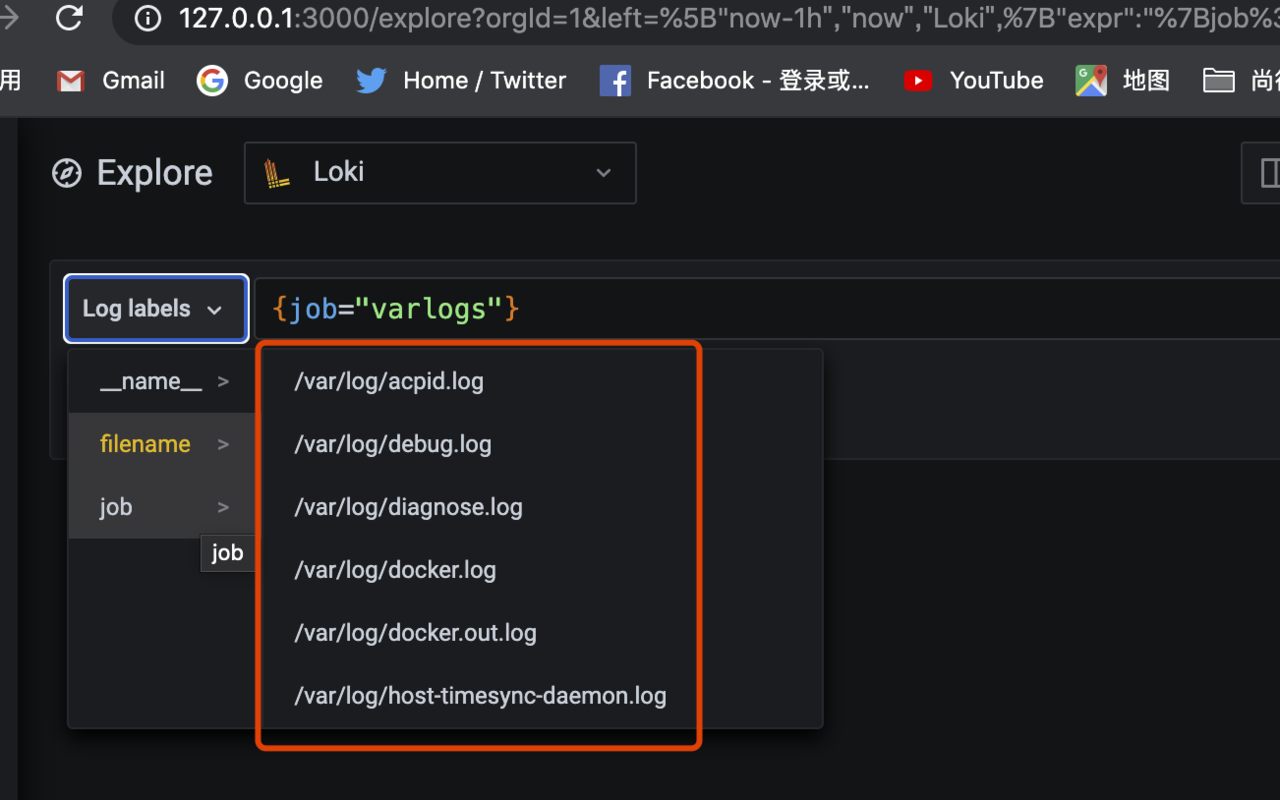Open the Facebook bookmark
The image size is (1280, 800).
click(x=735, y=81)
